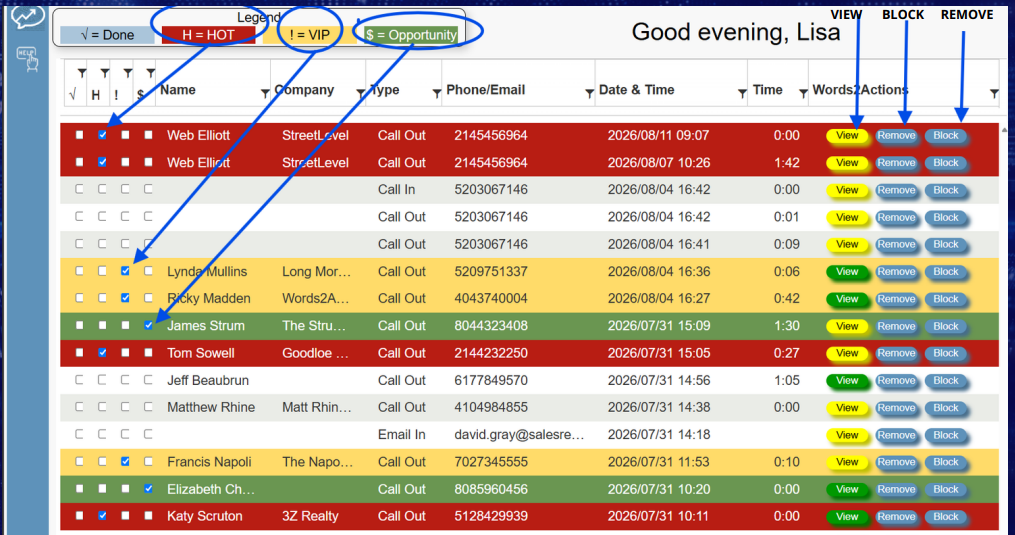
Task: View Jeff Beaubrun's call record
Action: [847, 380]
